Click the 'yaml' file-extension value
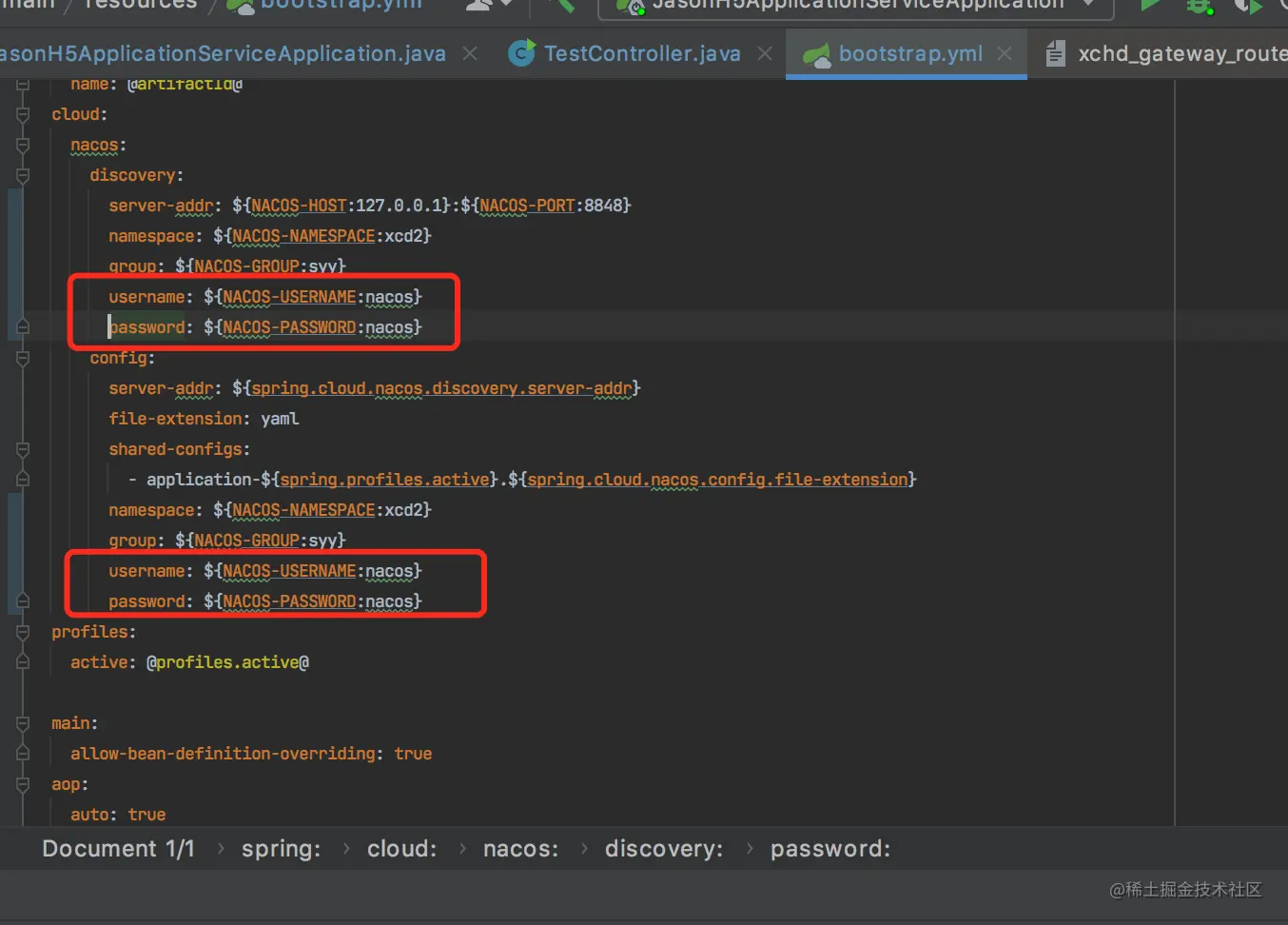1288x925 pixels. pyautogui.click(x=280, y=419)
